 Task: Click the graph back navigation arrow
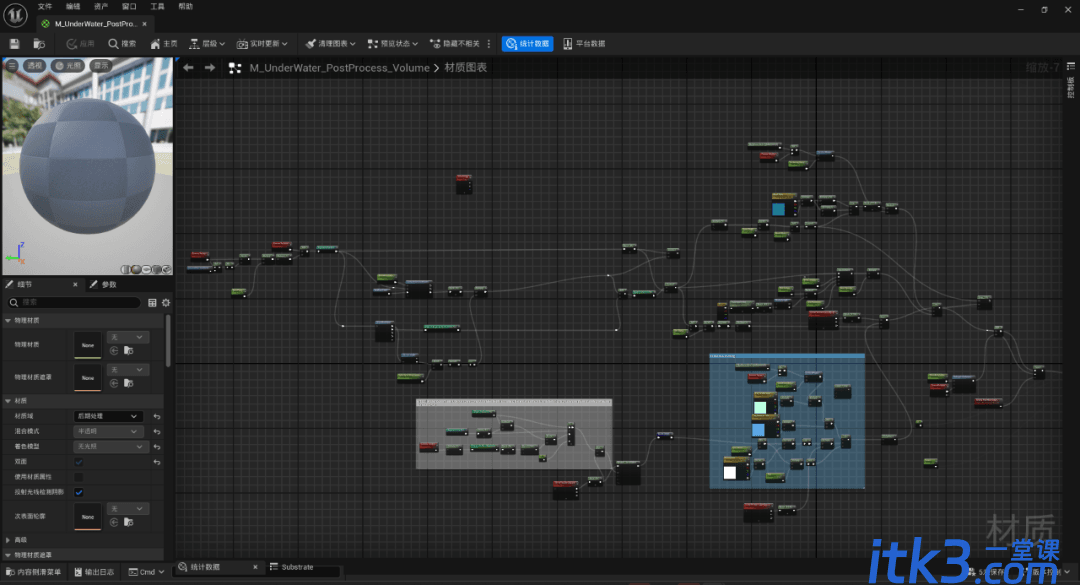pos(188,68)
